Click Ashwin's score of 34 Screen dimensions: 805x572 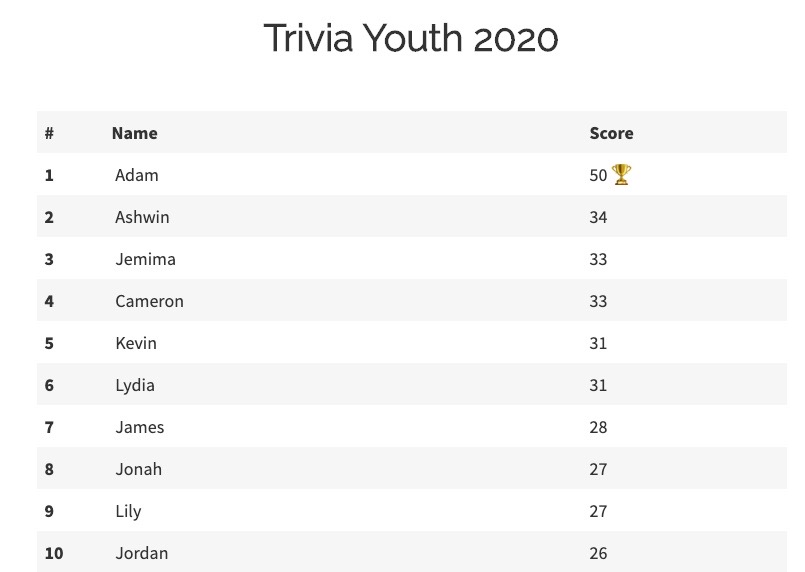pos(598,218)
